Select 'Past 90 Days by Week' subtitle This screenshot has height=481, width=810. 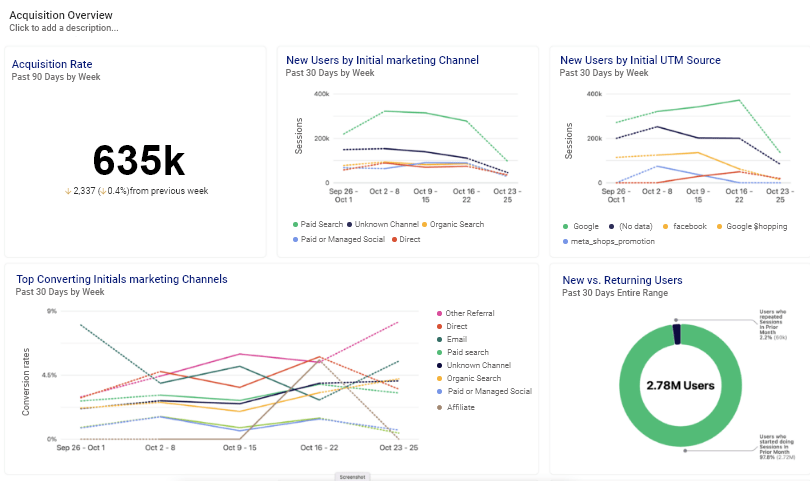pos(56,76)
